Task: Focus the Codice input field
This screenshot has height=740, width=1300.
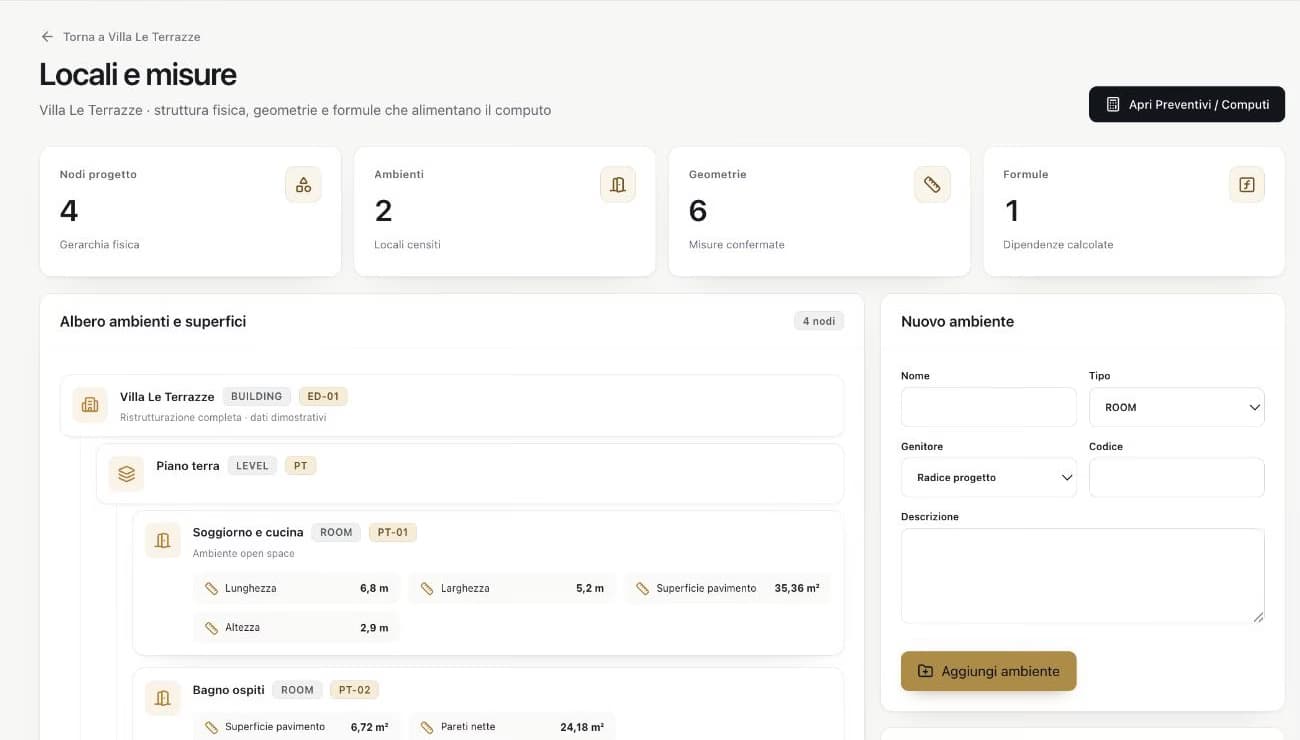Action: pos(1177,478)
